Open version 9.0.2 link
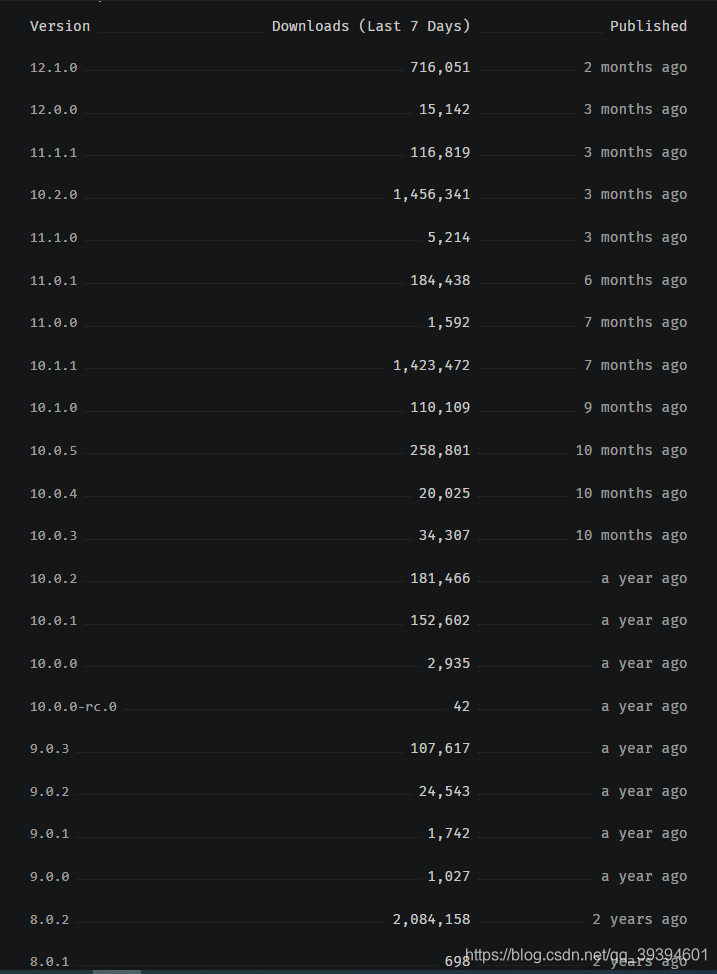Screen dimensions: 717x974 (x=49, y=792)
